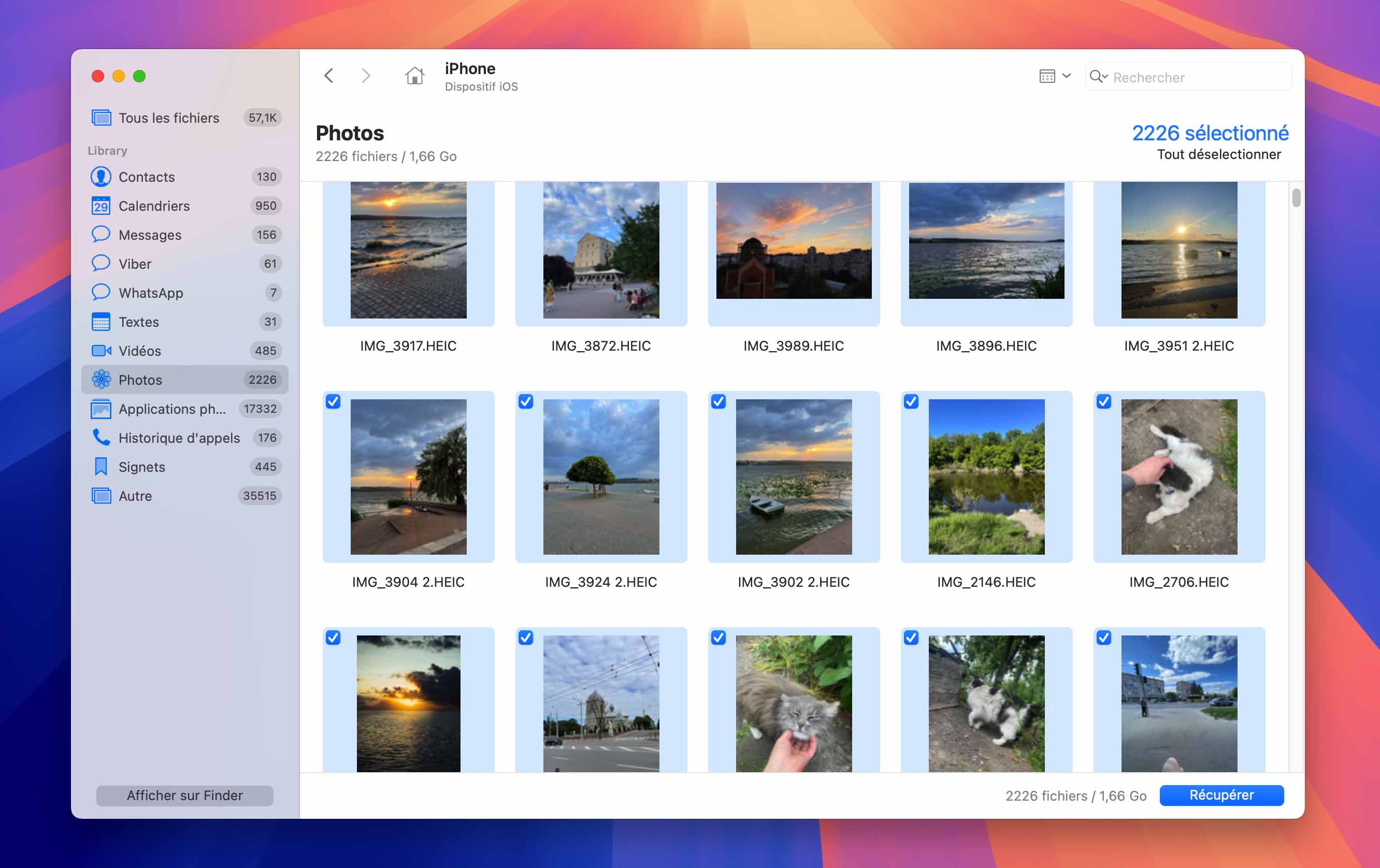Select Messages in the sidebar
This screenshot has height=868, width=1380.
click(x=150, y=235)
